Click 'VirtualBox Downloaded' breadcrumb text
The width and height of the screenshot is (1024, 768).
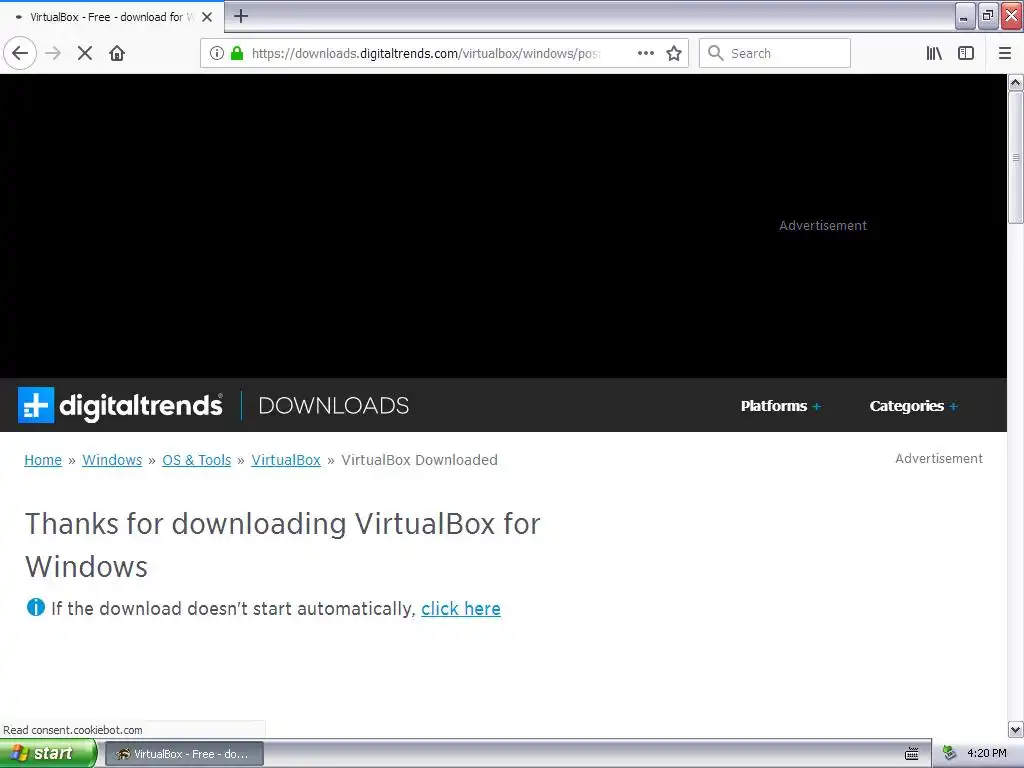[419, 460]
